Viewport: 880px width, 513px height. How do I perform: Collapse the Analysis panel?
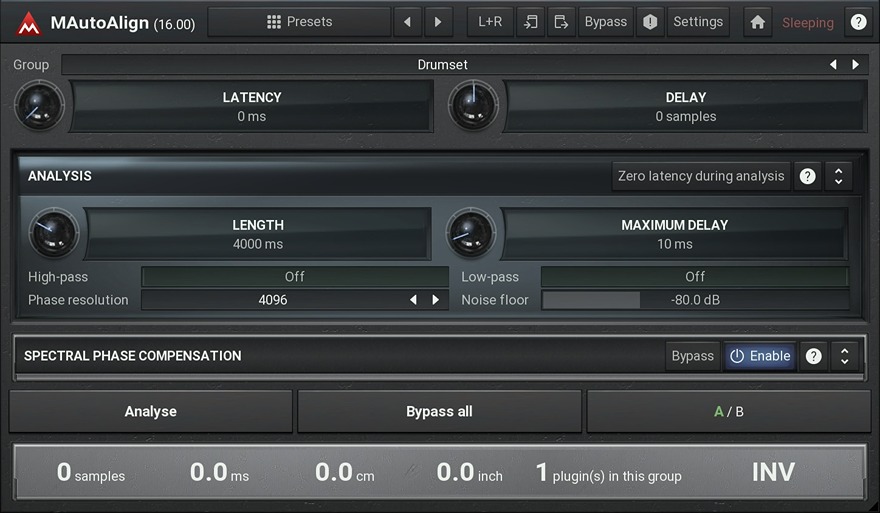[x=838, y=176]
